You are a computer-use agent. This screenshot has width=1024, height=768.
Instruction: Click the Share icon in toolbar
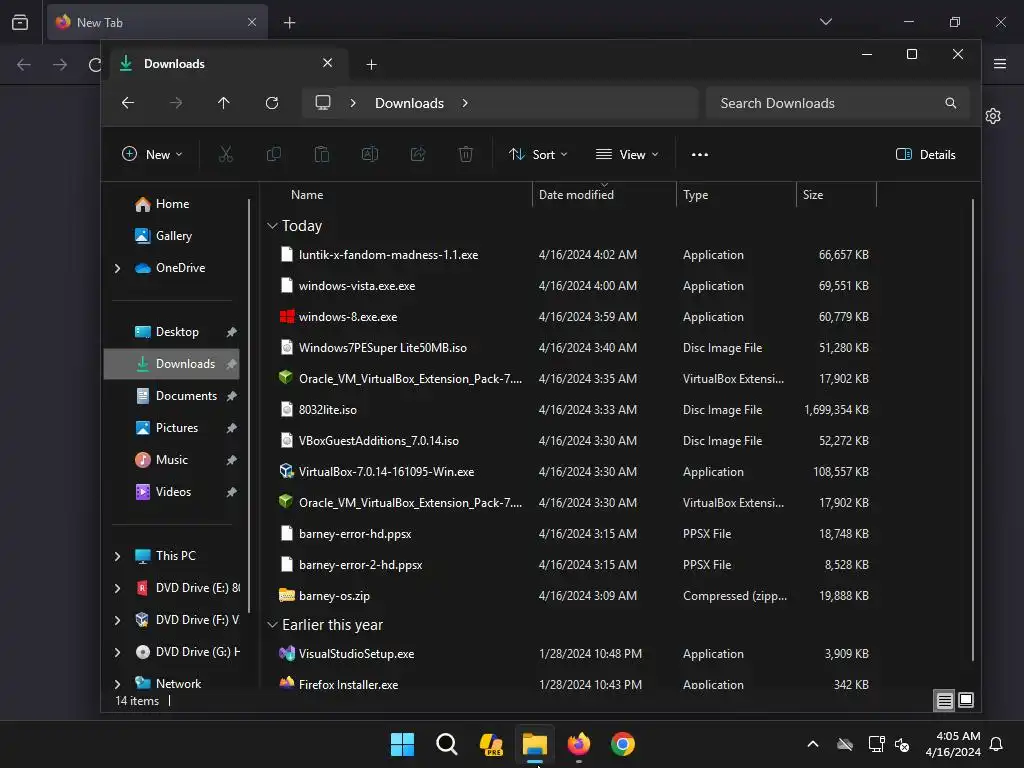tap(418, 155)
